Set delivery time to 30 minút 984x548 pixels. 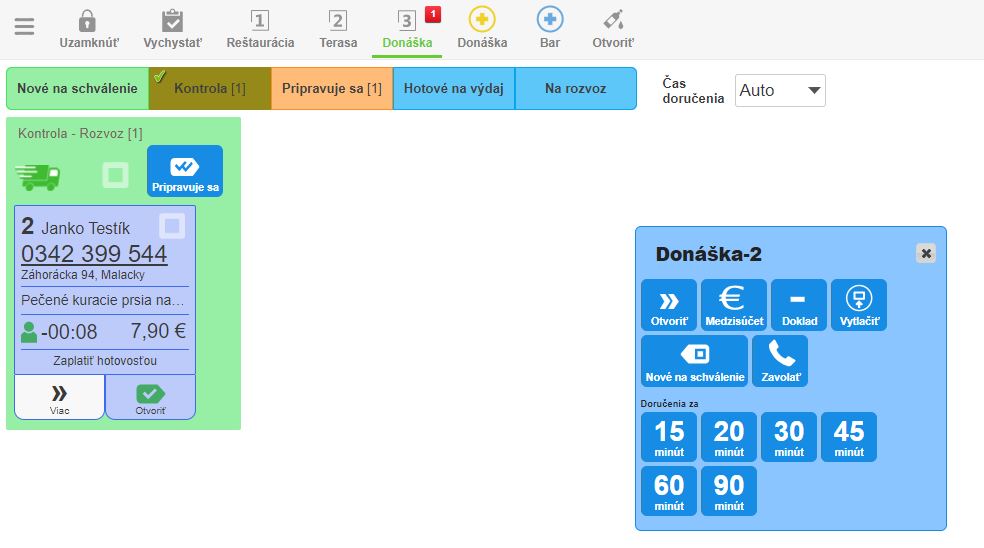(789, 437)
